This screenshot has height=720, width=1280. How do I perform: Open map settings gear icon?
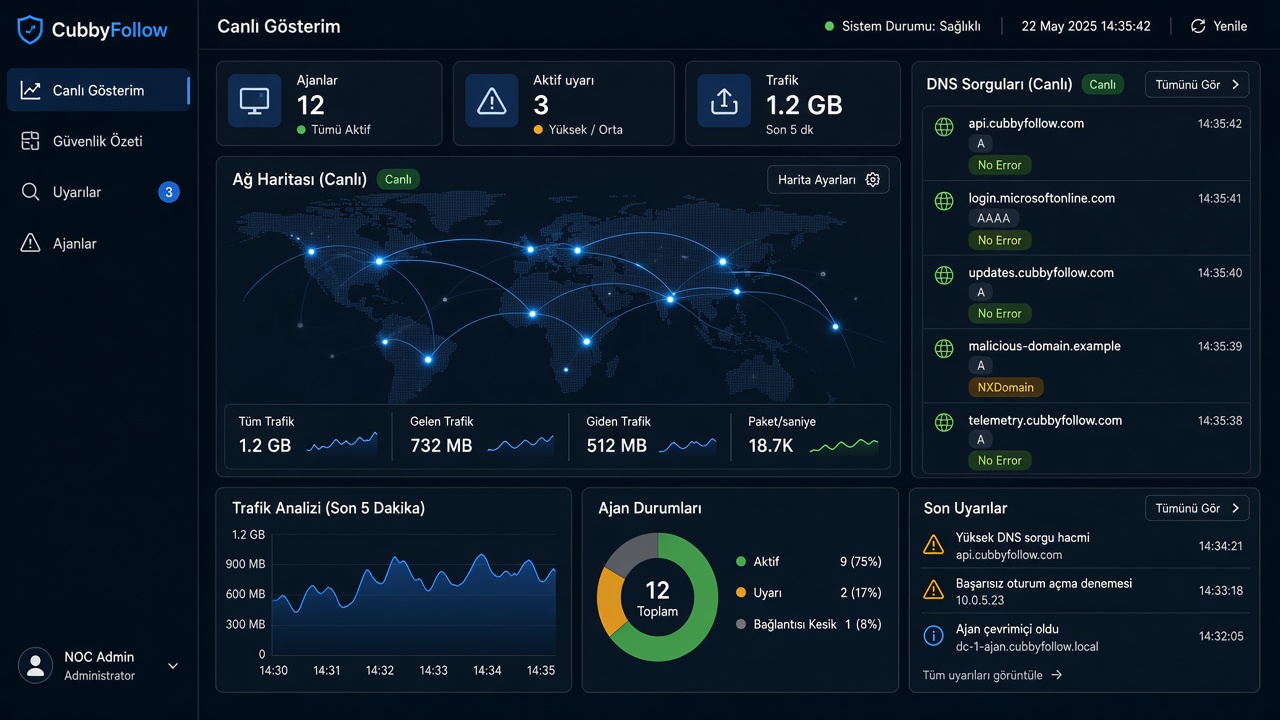(x=873, y=180)
